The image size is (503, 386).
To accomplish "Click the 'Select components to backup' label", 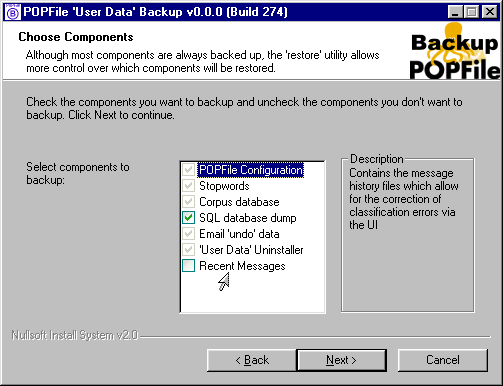I will coord(78,173).
